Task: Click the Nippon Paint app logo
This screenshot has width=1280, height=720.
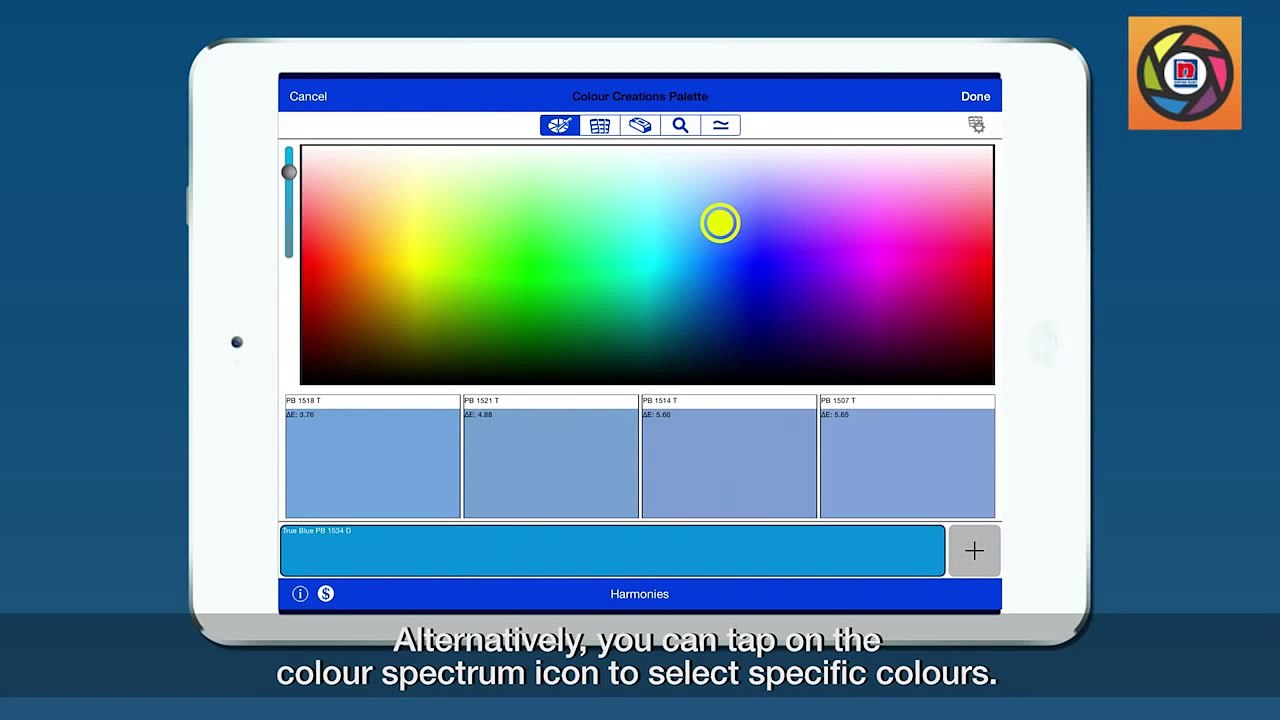Action: pos(1185,73)
